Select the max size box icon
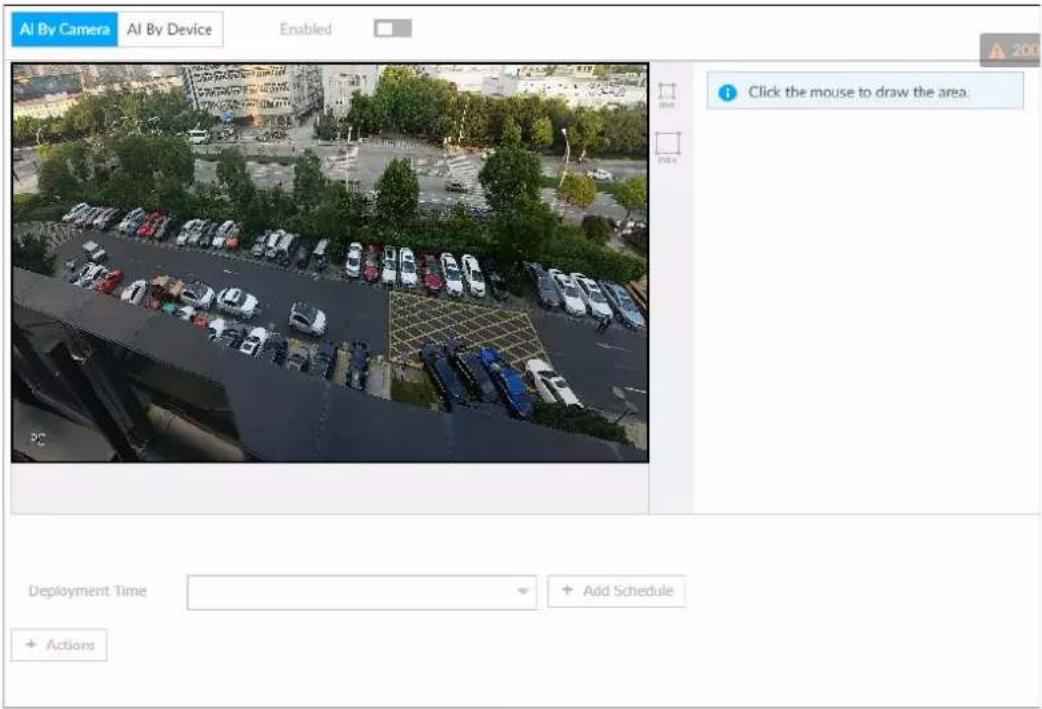This screenshot has height=709, width=1042. point(667,147)
